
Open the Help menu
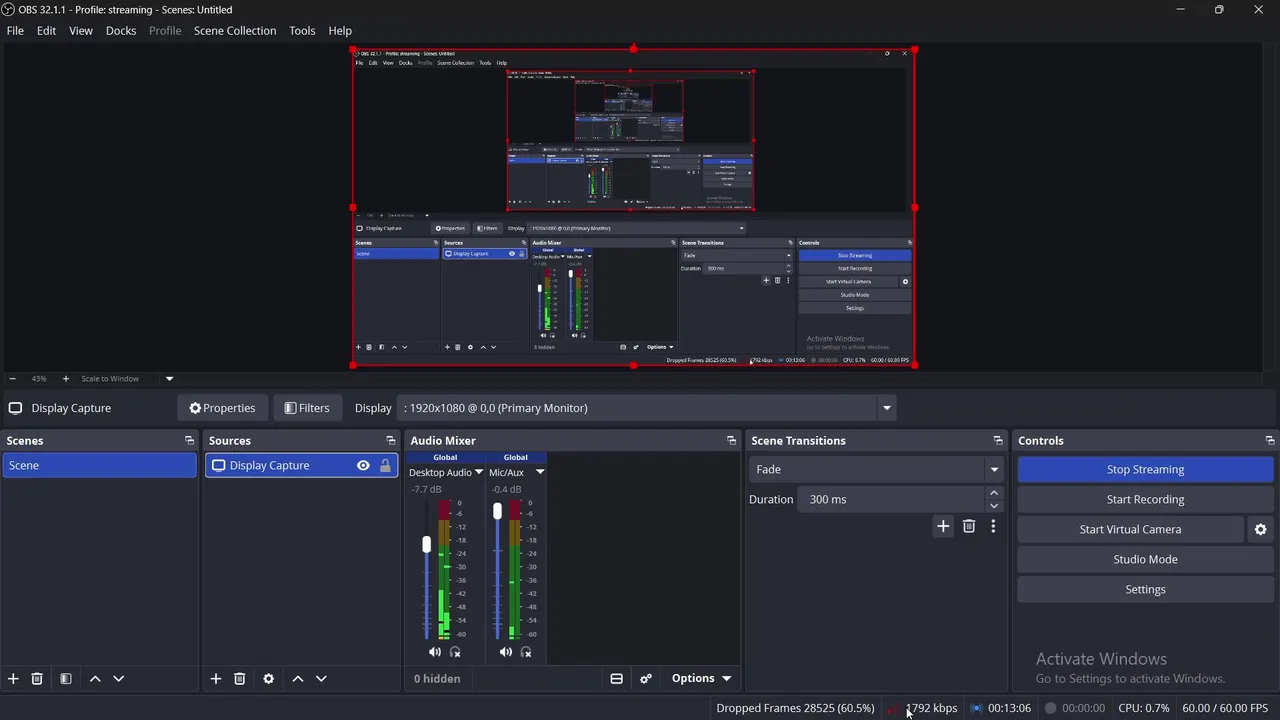pos(340,31)
